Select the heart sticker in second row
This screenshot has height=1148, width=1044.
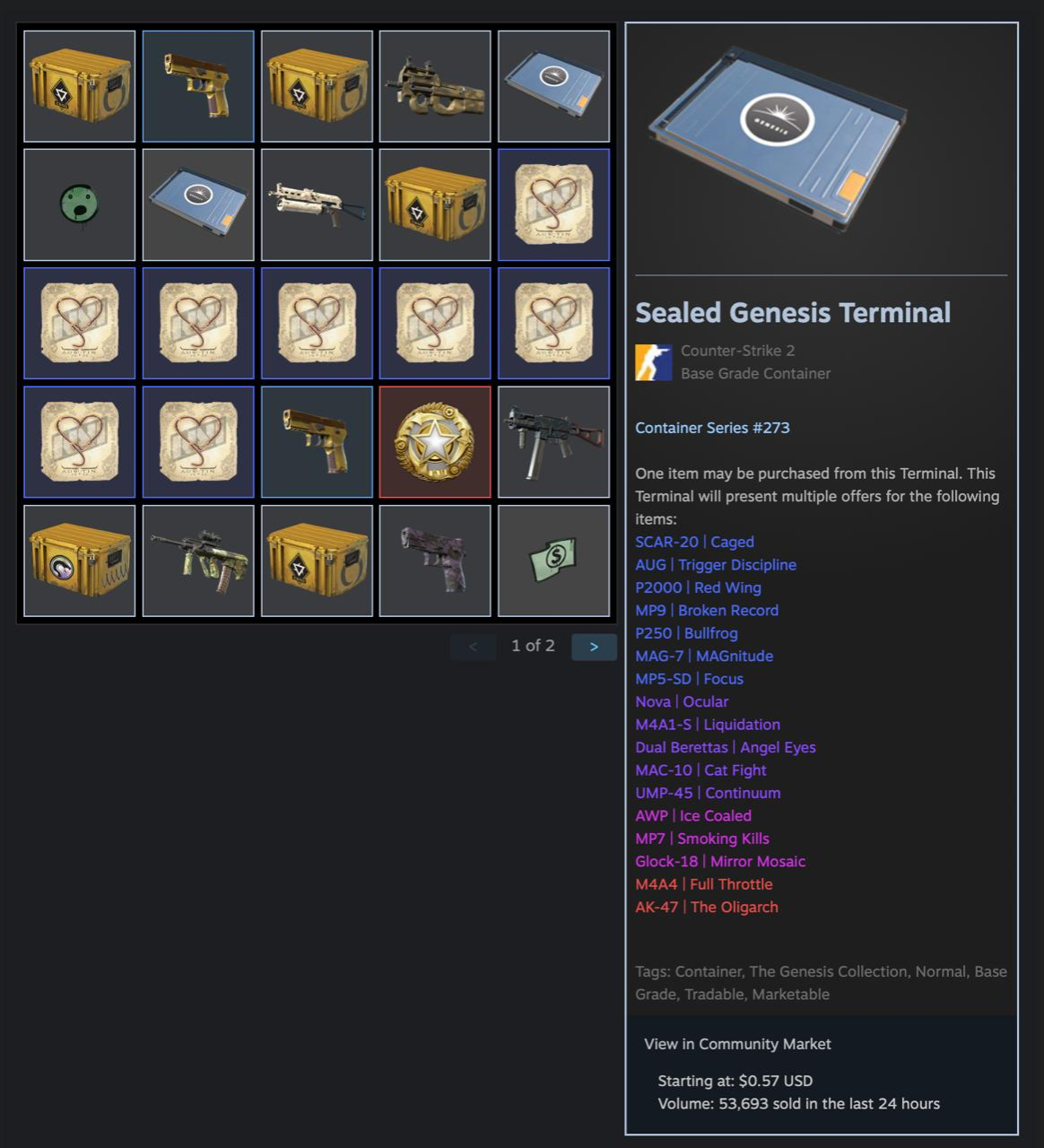pyautogui.click(x=553, y=204)
